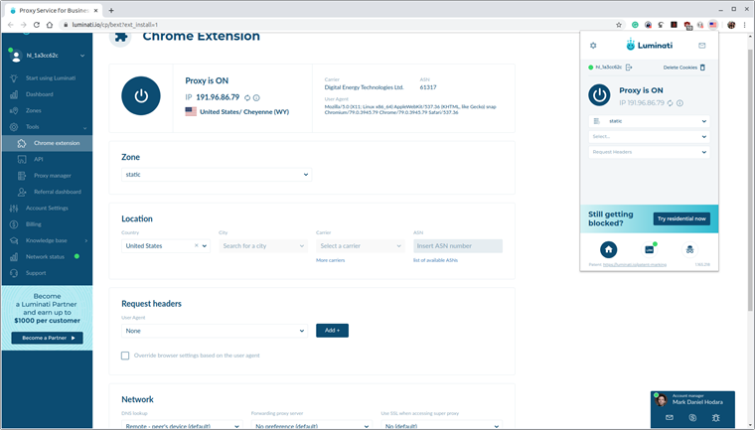Open the User Agent dropdown set to None
755x430 pixels.
coord(214,331)
